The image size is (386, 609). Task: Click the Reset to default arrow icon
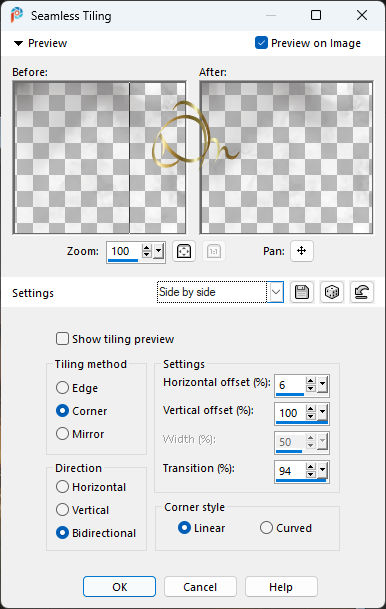point(362,292)
